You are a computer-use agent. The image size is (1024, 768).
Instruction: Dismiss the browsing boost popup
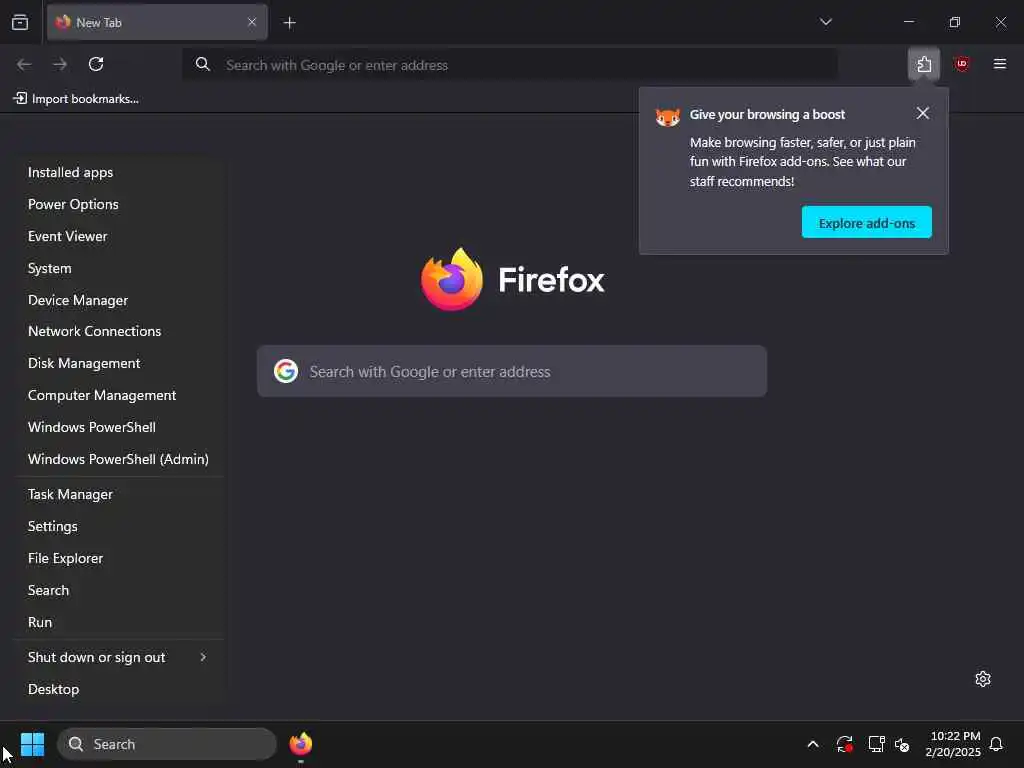pyautogui.click(x=922, y=114)
